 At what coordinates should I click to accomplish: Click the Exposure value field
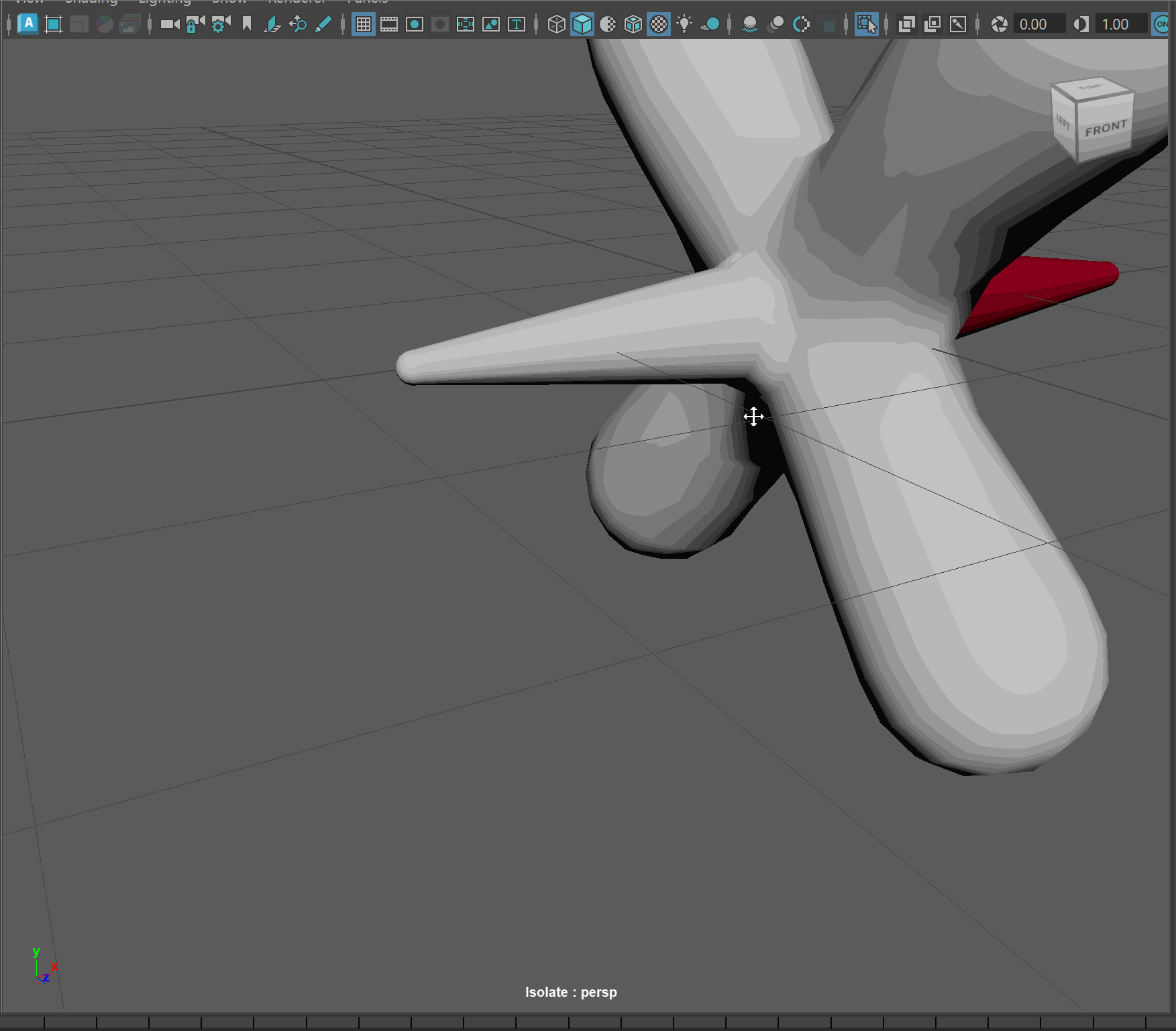[x=1038, y=24]
